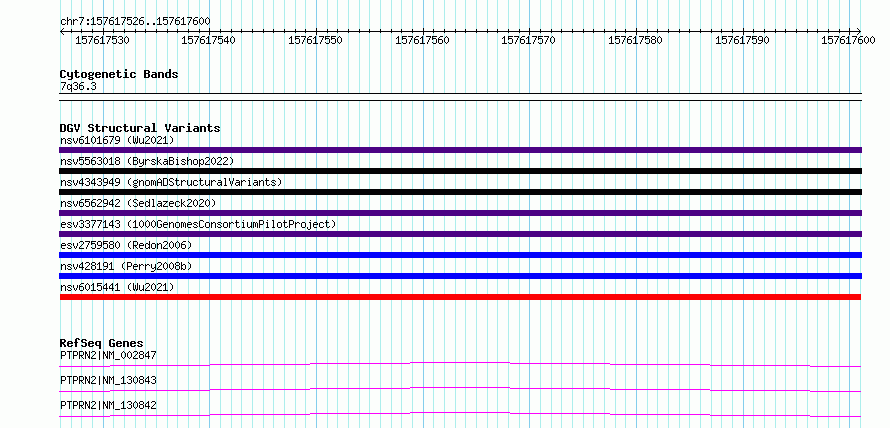This screenshot has width=890, height=428.
Task: Open variant nsv6562942 (Sedlazeck2020) label
Action: (x=138, y=203)
